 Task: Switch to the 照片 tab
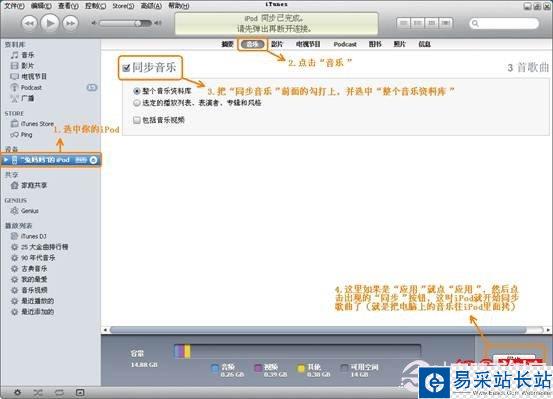click(x=400, y=44)
